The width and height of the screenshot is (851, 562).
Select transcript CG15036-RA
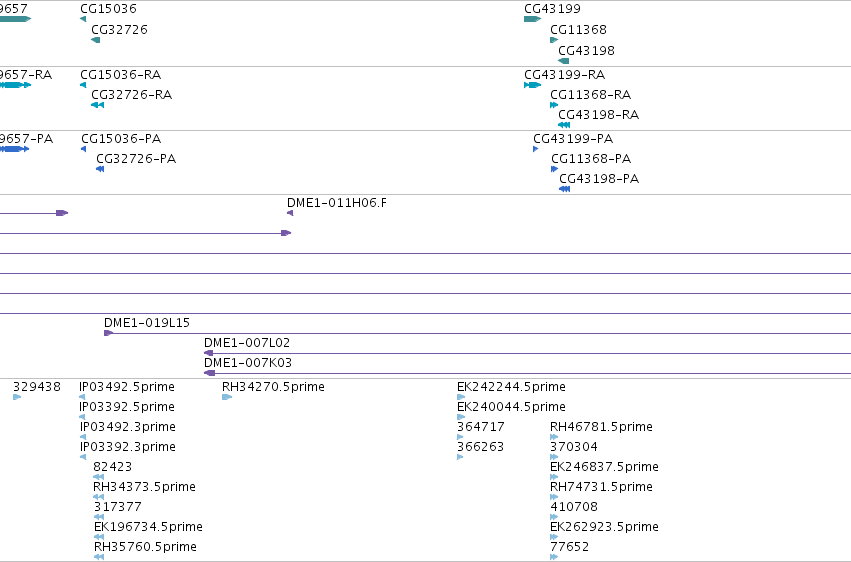(120, 74)
